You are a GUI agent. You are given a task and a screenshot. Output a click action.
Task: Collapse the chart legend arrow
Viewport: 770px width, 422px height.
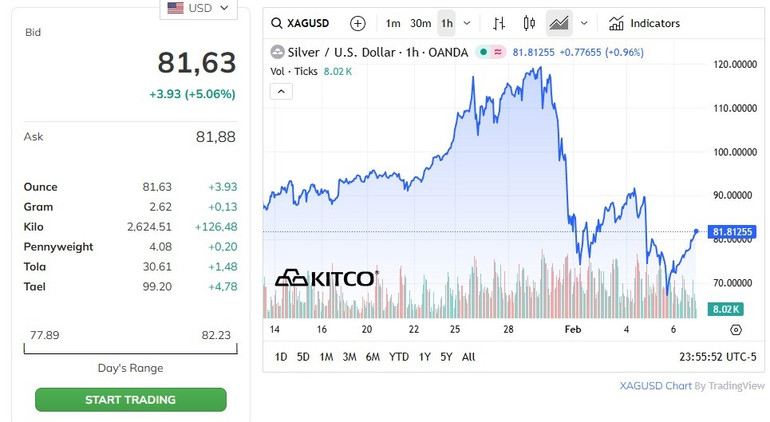[281, 91]
